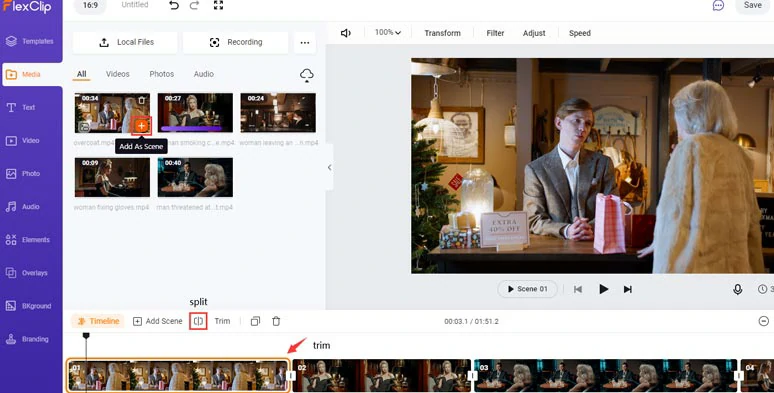Open the Transform tool

(442, 33)
